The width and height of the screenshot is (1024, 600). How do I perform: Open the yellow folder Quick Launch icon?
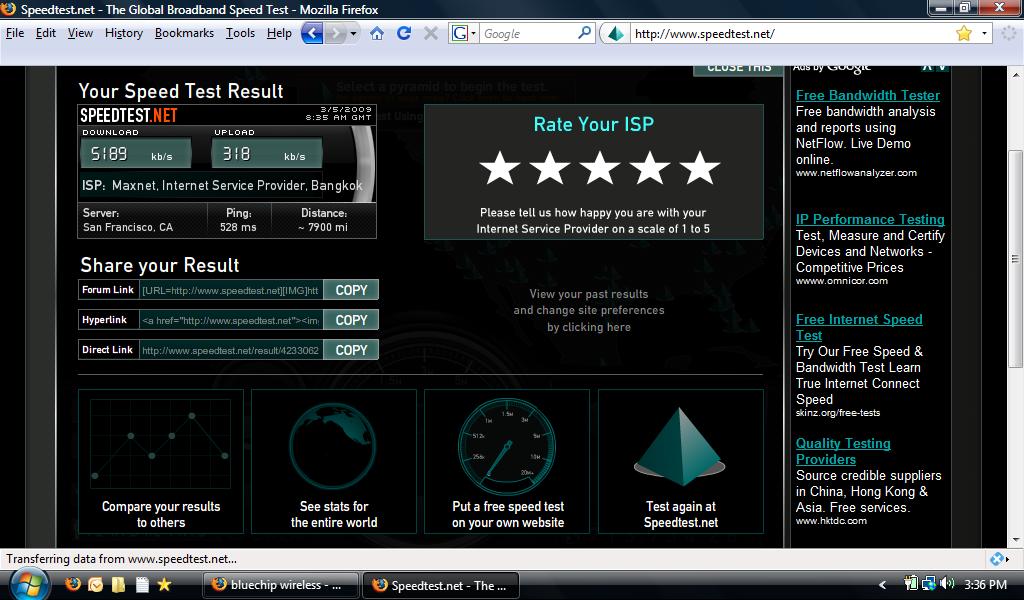point(118,584)
